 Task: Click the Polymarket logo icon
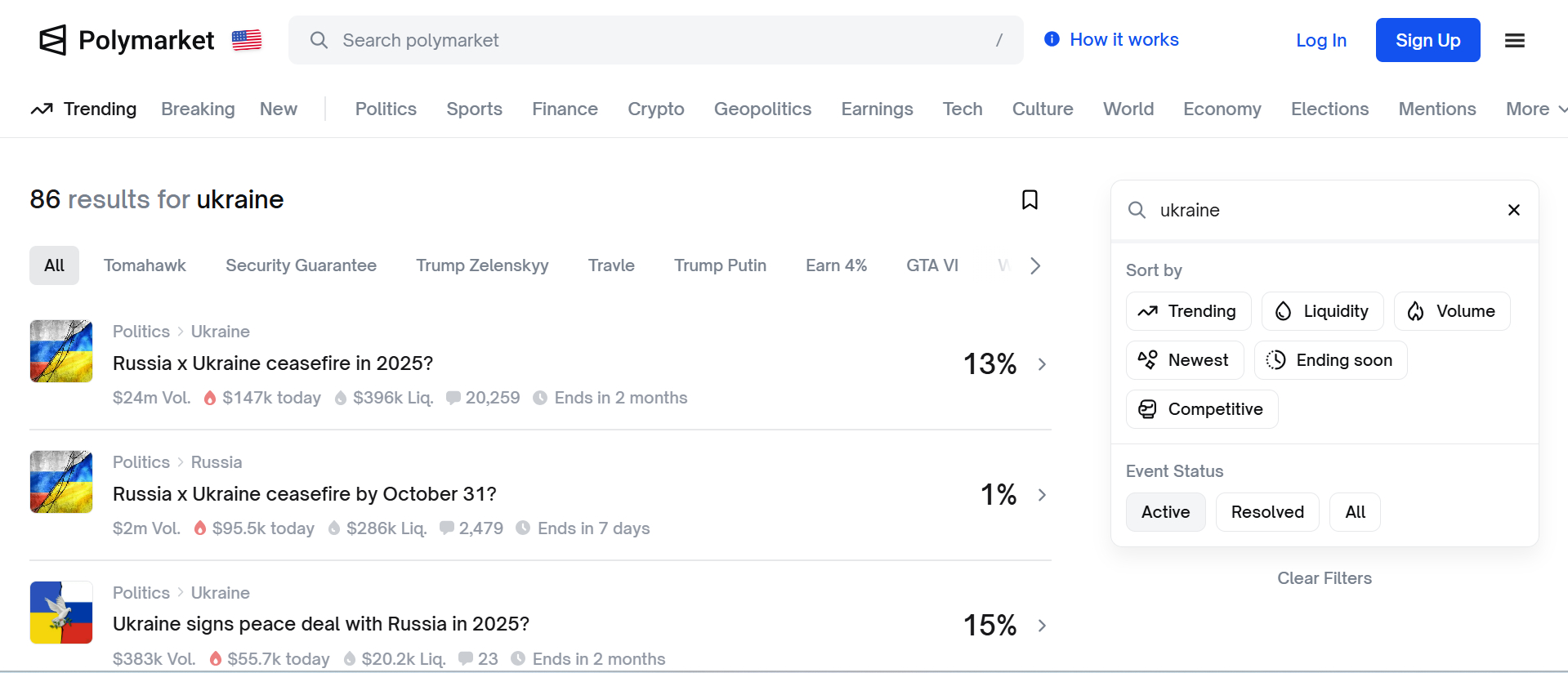pos(53,40)
